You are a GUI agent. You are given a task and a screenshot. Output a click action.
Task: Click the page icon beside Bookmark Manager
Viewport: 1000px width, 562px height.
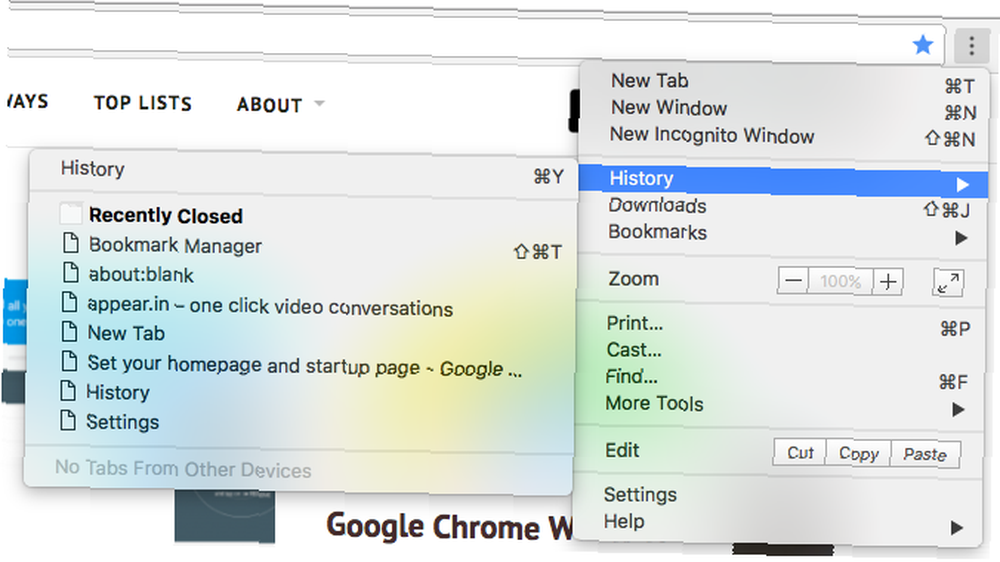tap(70, 243)
